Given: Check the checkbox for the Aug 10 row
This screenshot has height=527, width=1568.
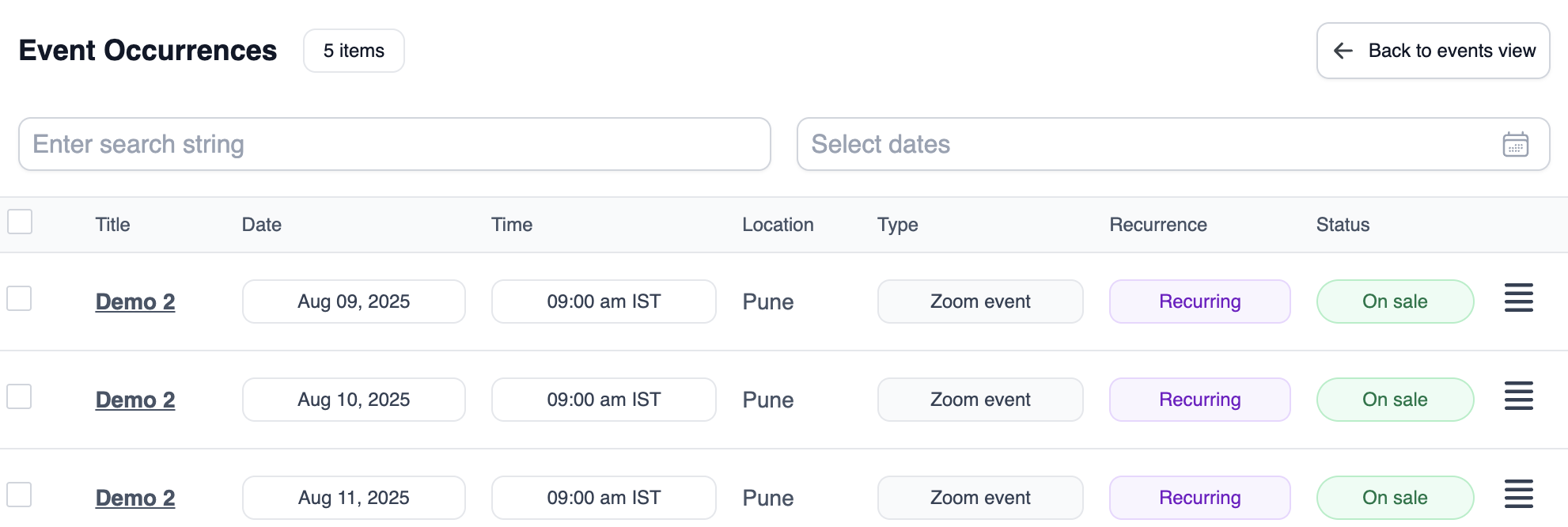Looking at the screenshot, I should click(20, 396).
